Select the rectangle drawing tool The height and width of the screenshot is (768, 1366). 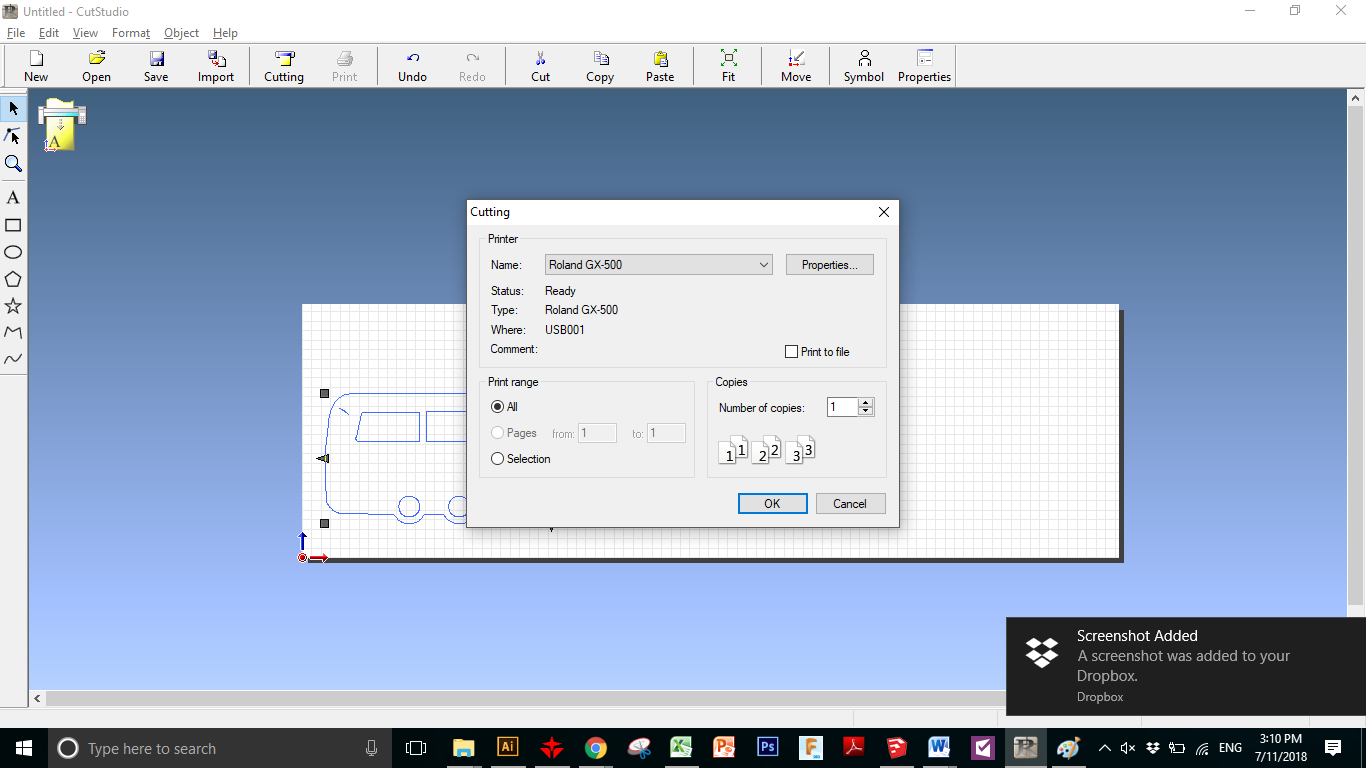[x=13, y=225]
